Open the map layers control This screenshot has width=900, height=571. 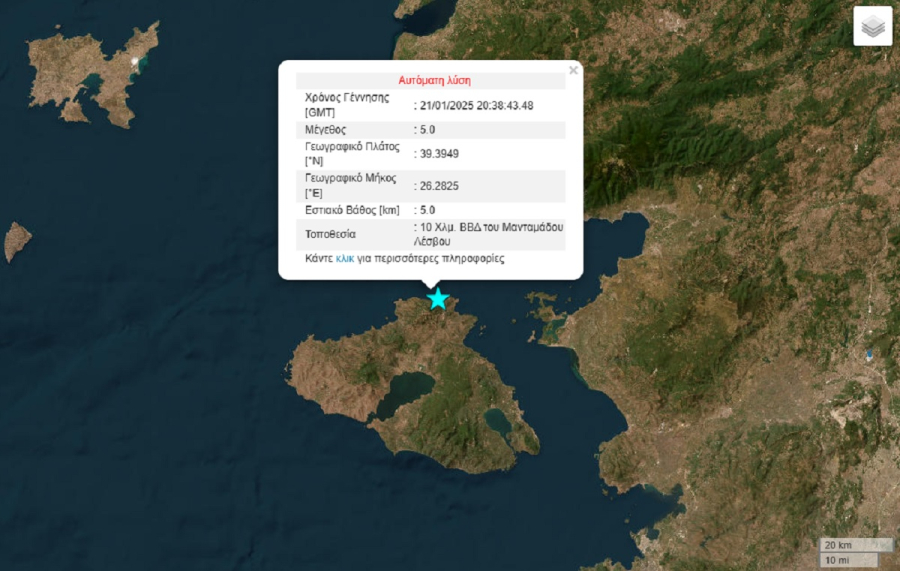tap(872, 27)
